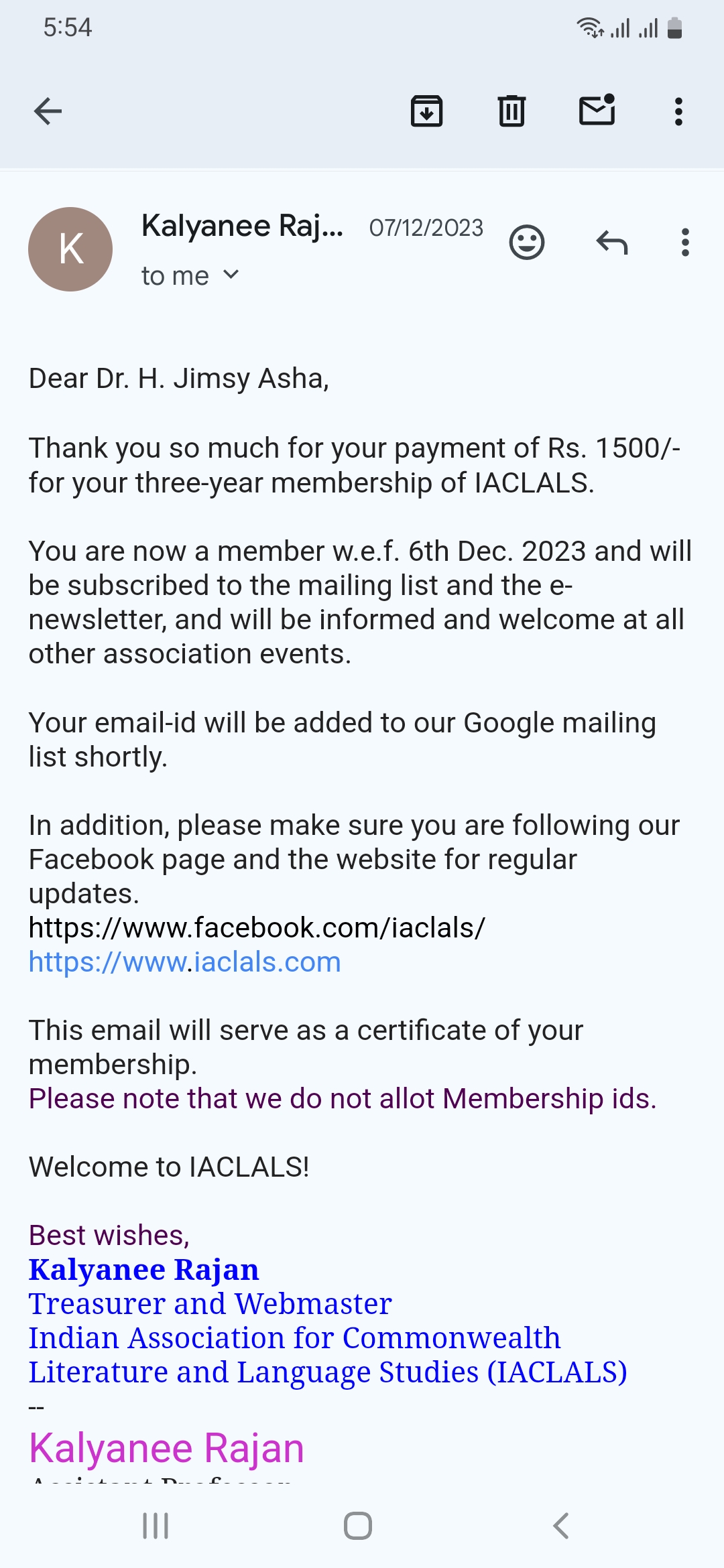Open message options three-dot menu
Image resolution: width=724 pixels, height=1568 pixels.
tap(684, 242)
